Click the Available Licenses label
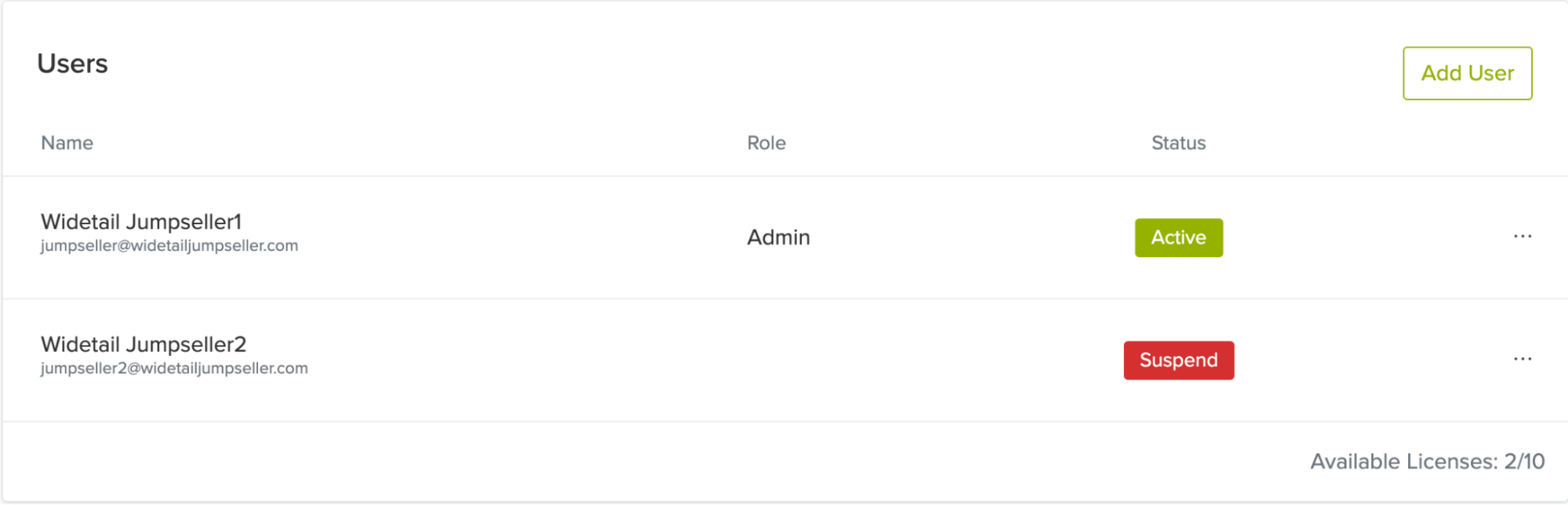The height and width of the screenshot is (505, 1568). click(x=1404, y=461)
